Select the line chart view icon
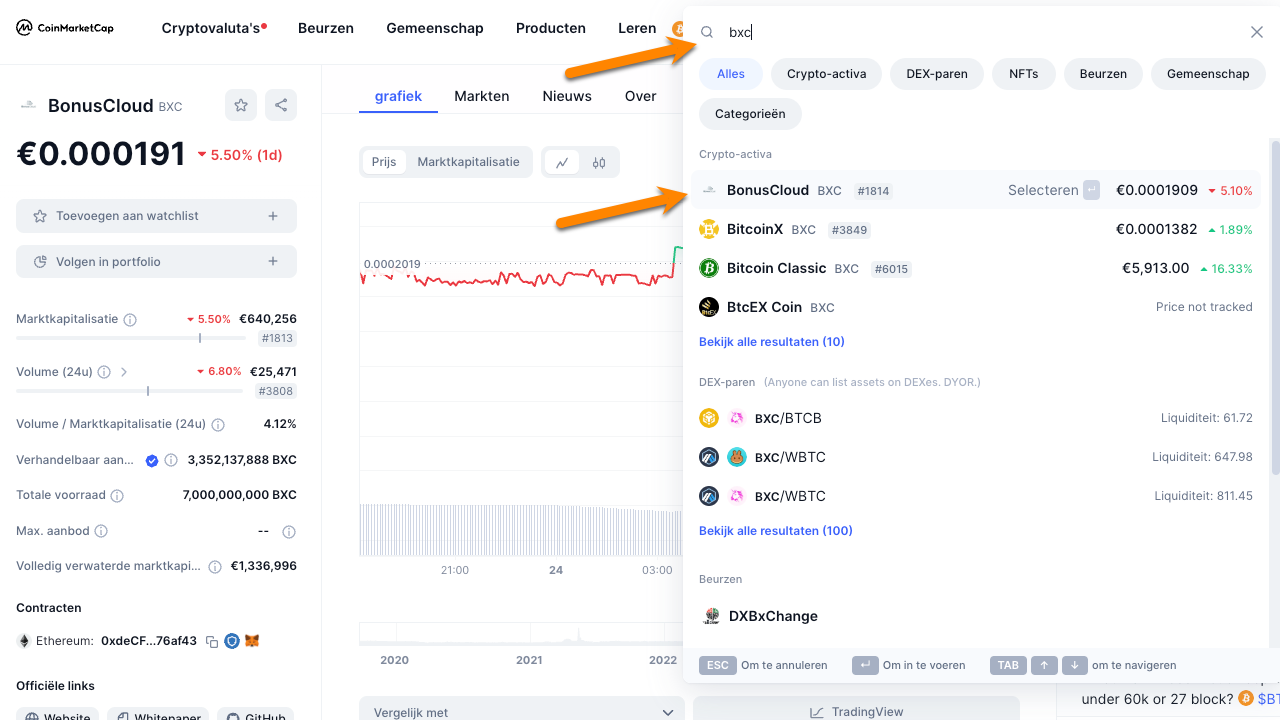1280x720 pixels. click(x=563, y=162)
